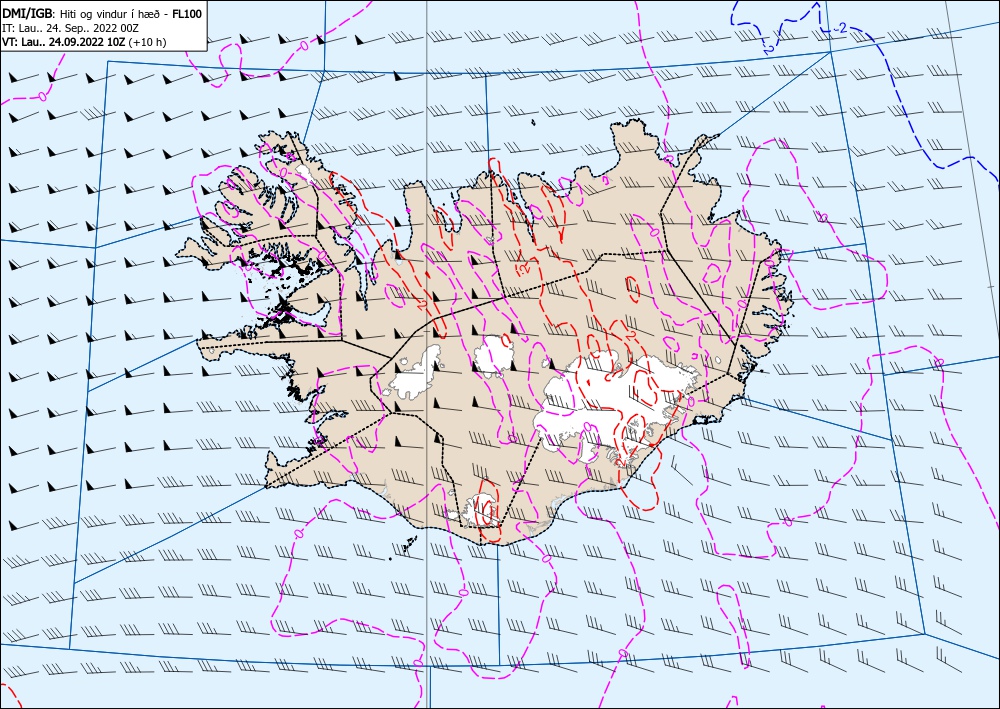Screen dimensions: 1000x709
Task: Click the title line 'Hiti og vindur í hæð - FL100'
Action: point(102,13)
